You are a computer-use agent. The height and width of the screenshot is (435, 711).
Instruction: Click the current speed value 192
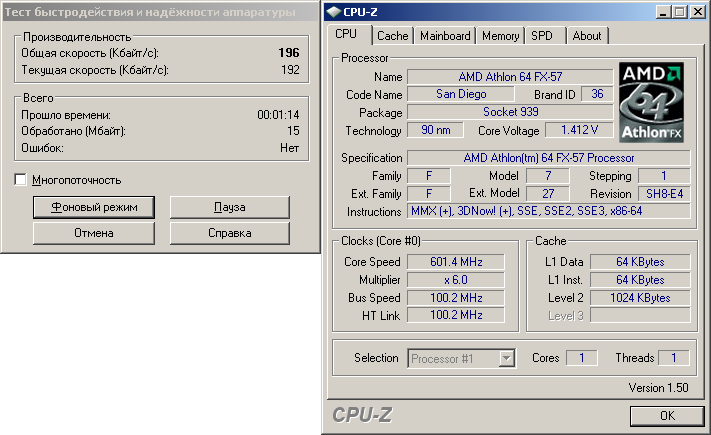point(290,70)
